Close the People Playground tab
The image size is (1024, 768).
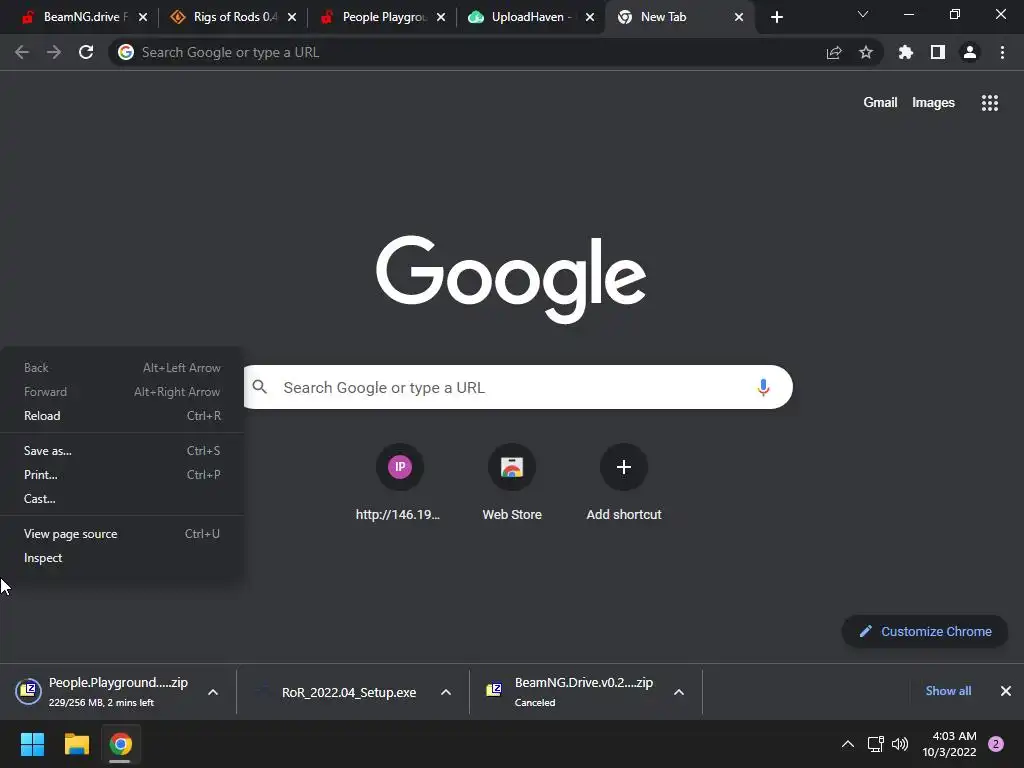[x=441, y=17]
